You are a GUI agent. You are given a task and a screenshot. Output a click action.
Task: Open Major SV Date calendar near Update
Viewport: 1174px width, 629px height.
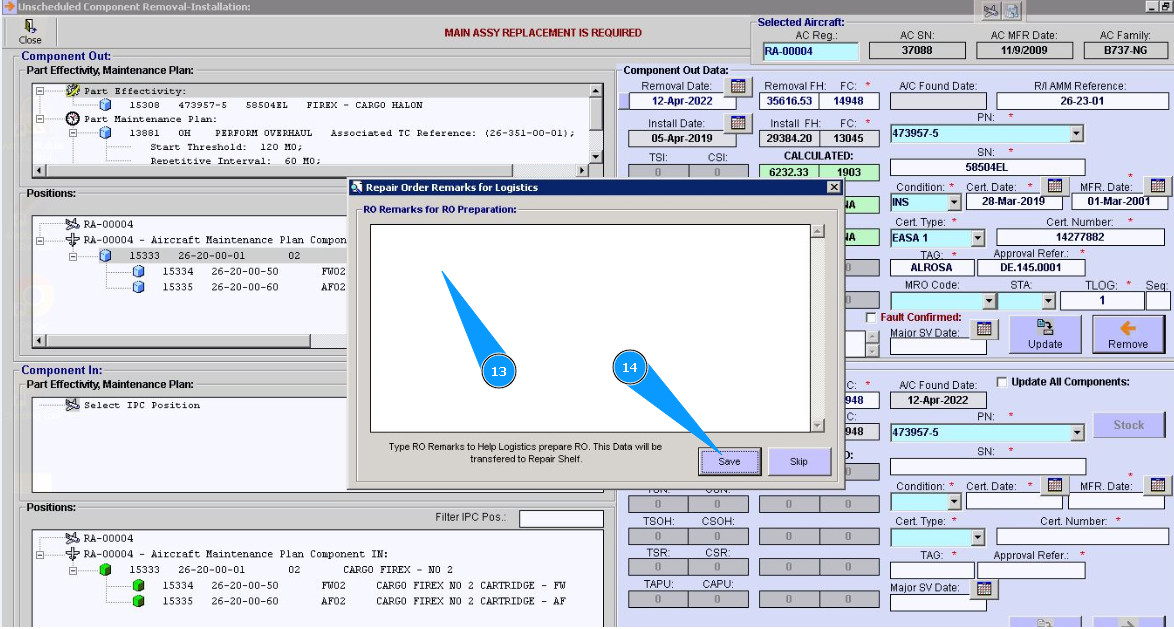[984, 328]
